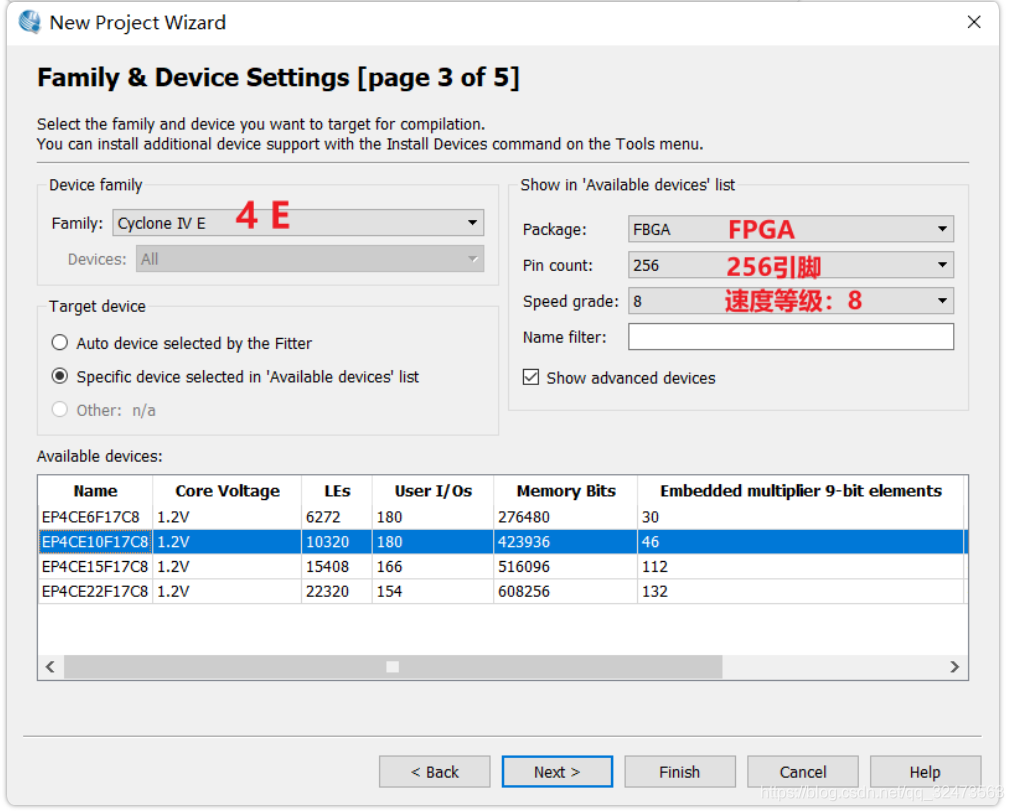Click the 22320 LEs cell

[x=336, y=591]
